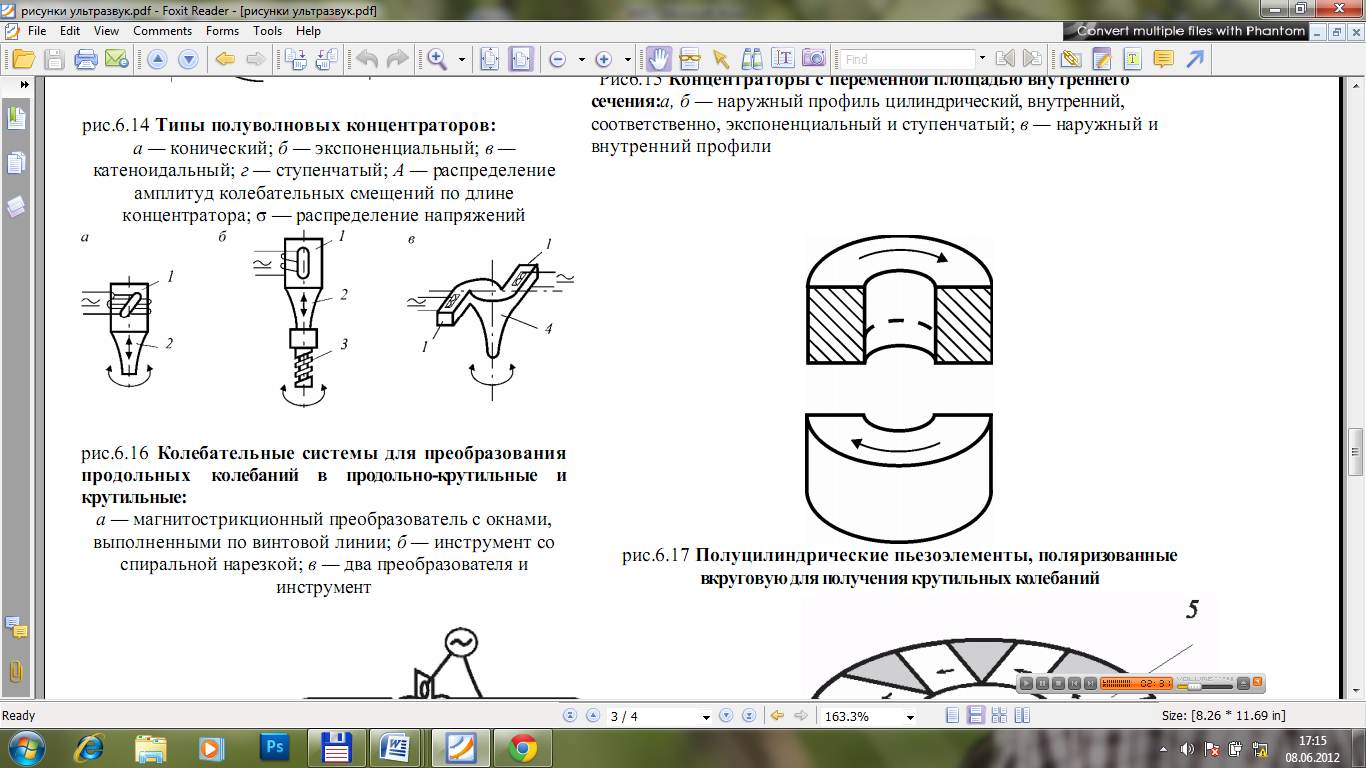Screen dimensions: 1366x768
Task: Expand the Zoom In dropdown arrow
Action: point(627,59)
